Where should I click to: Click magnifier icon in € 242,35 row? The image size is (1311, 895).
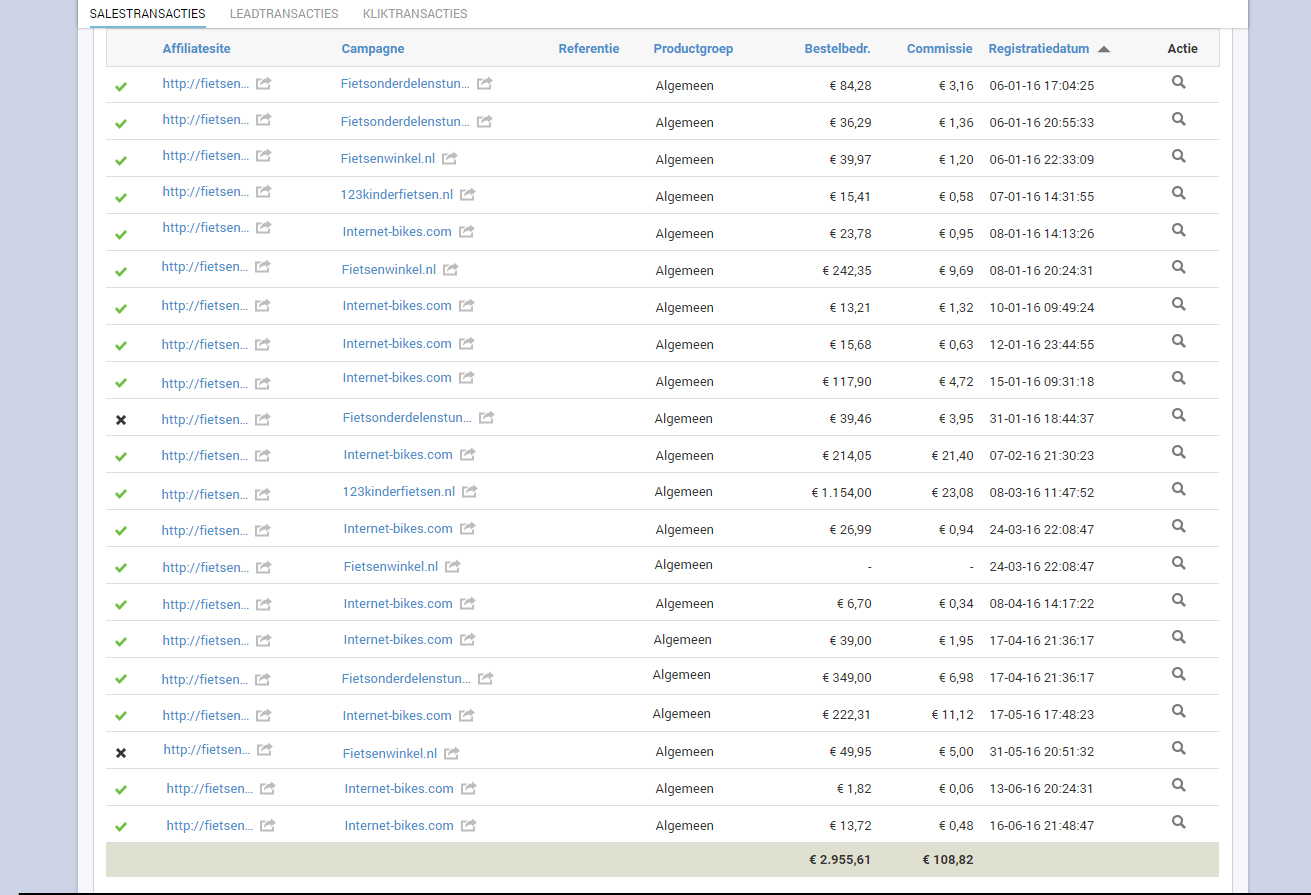pyautogui.click(x=1178, y=267)
